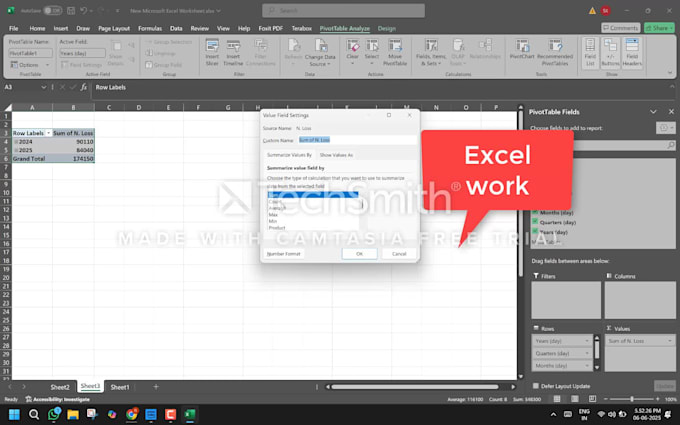Open Change Data Source in ribbon
The width and height of the screenshot is (680, 425).
[x=320, y=52]
